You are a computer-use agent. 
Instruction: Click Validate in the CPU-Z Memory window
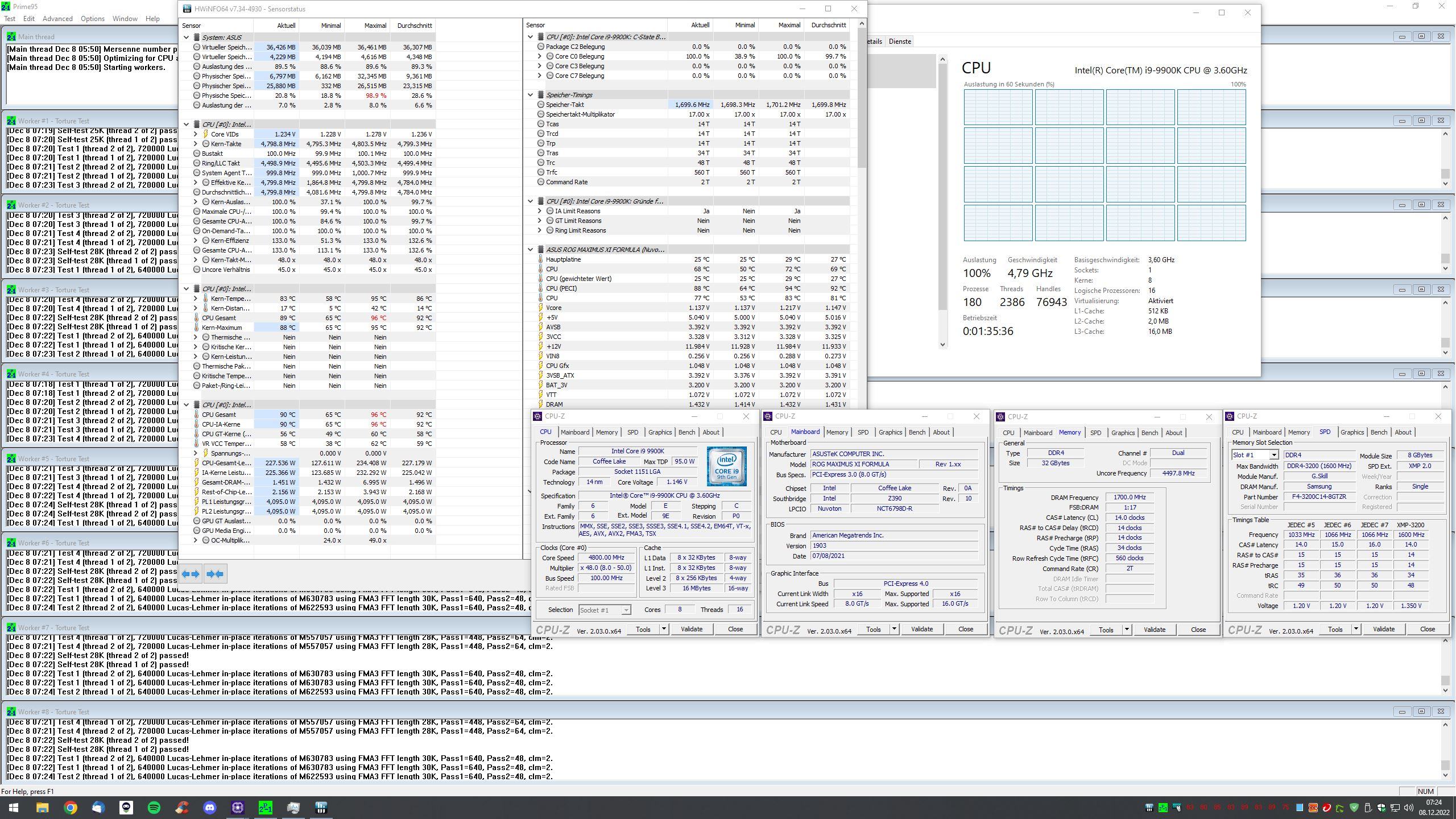click(1154, 630)
